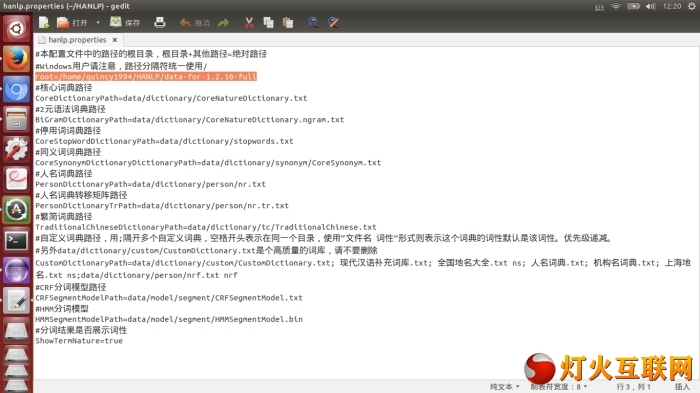Save the document with 保存
Image resolution: width=700 pixels, height=393 pixels.
pos(125,22)
